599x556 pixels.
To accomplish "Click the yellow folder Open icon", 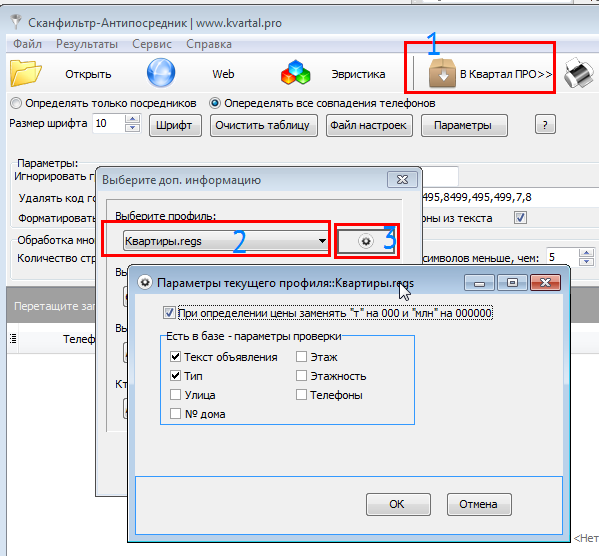I will pyautogui.click(x=25, y=73).
